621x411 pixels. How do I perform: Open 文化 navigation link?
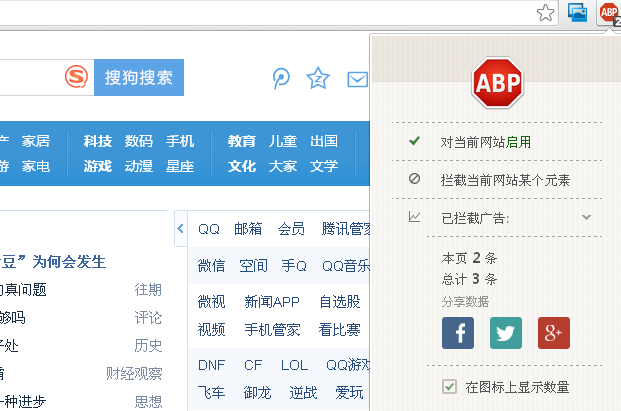(242, 166)
